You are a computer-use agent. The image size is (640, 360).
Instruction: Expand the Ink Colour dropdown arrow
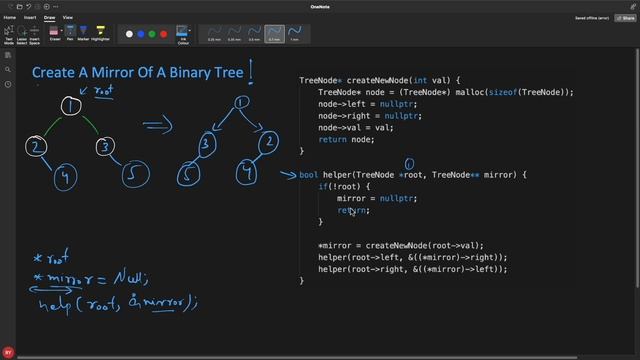pyautogui.click(x=190, y=31)
